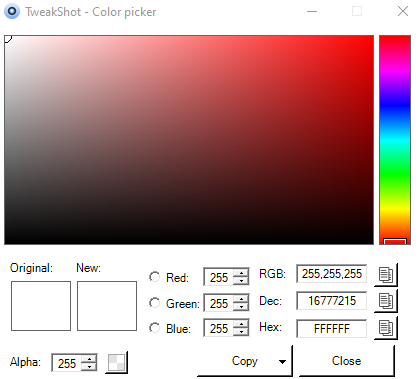Decrease the Alpha value with down arrow
418x379 pixels.
[x=89, y=367]
